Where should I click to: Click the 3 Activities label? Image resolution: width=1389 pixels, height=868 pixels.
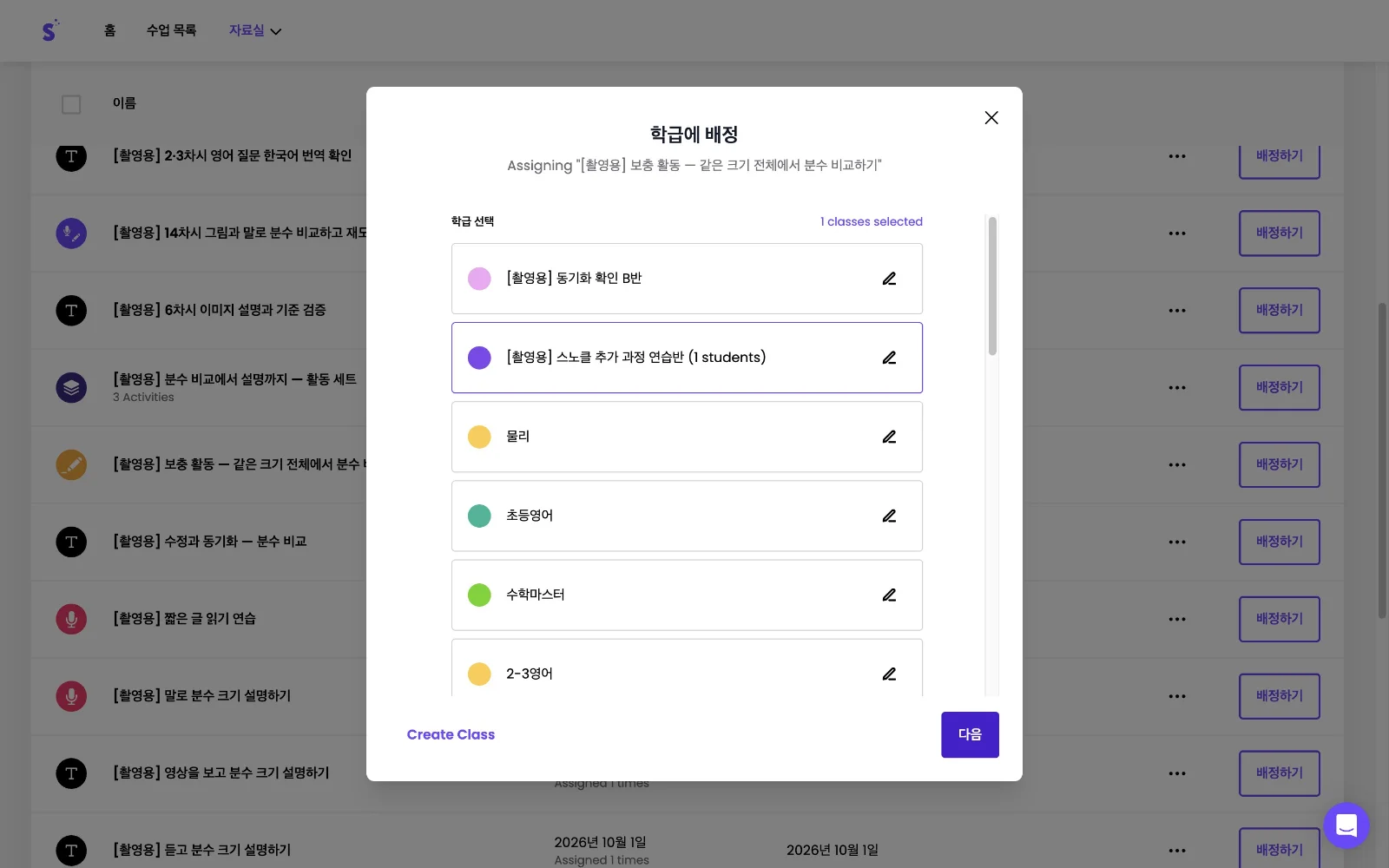tap(143, 398)
